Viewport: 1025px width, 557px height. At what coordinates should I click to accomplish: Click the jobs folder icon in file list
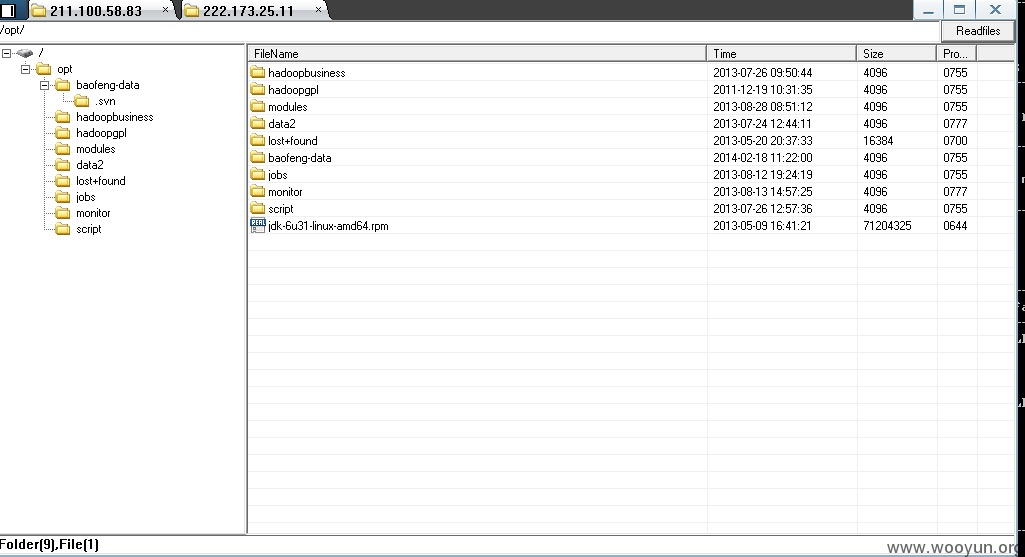coord(258,175)
